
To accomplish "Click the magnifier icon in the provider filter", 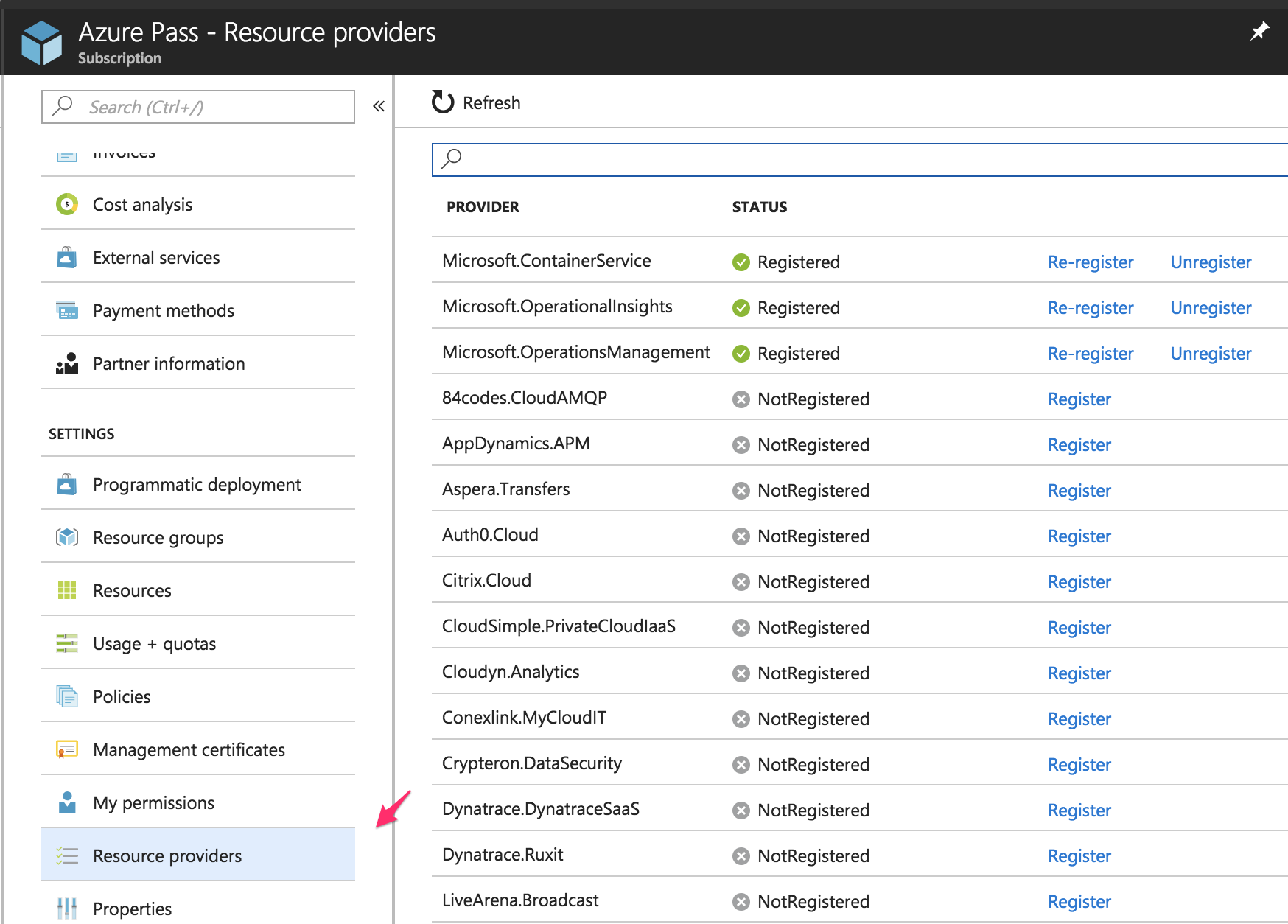I will (x=451, y=158).
